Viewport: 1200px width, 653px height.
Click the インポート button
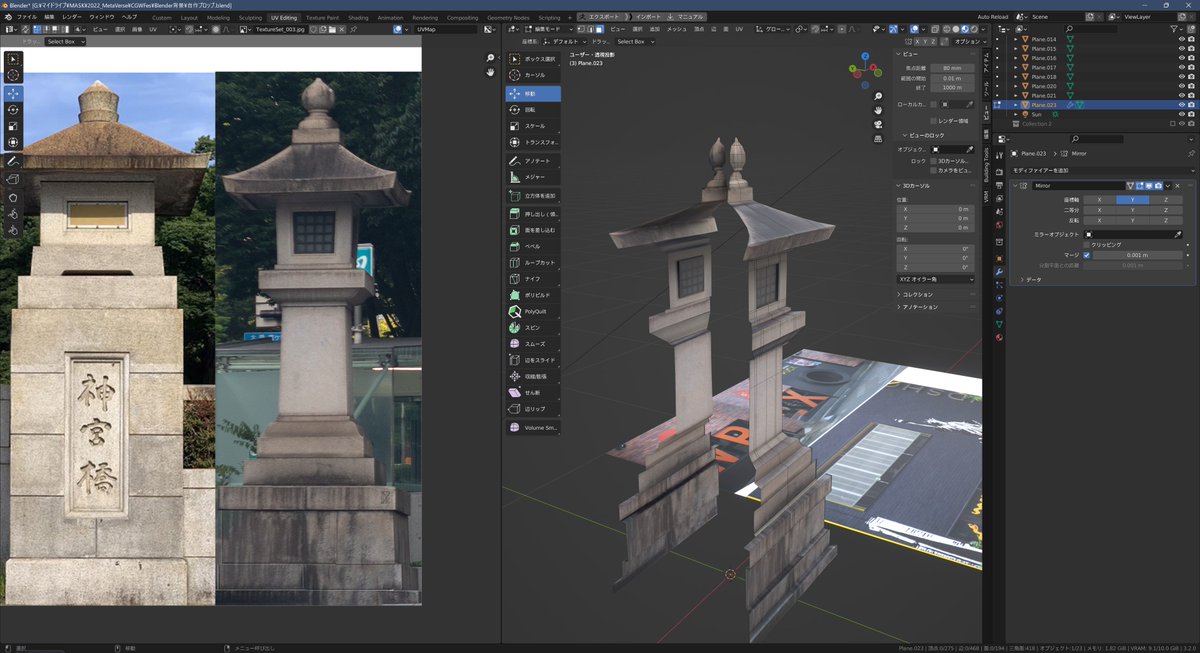(x=648, y=17)
